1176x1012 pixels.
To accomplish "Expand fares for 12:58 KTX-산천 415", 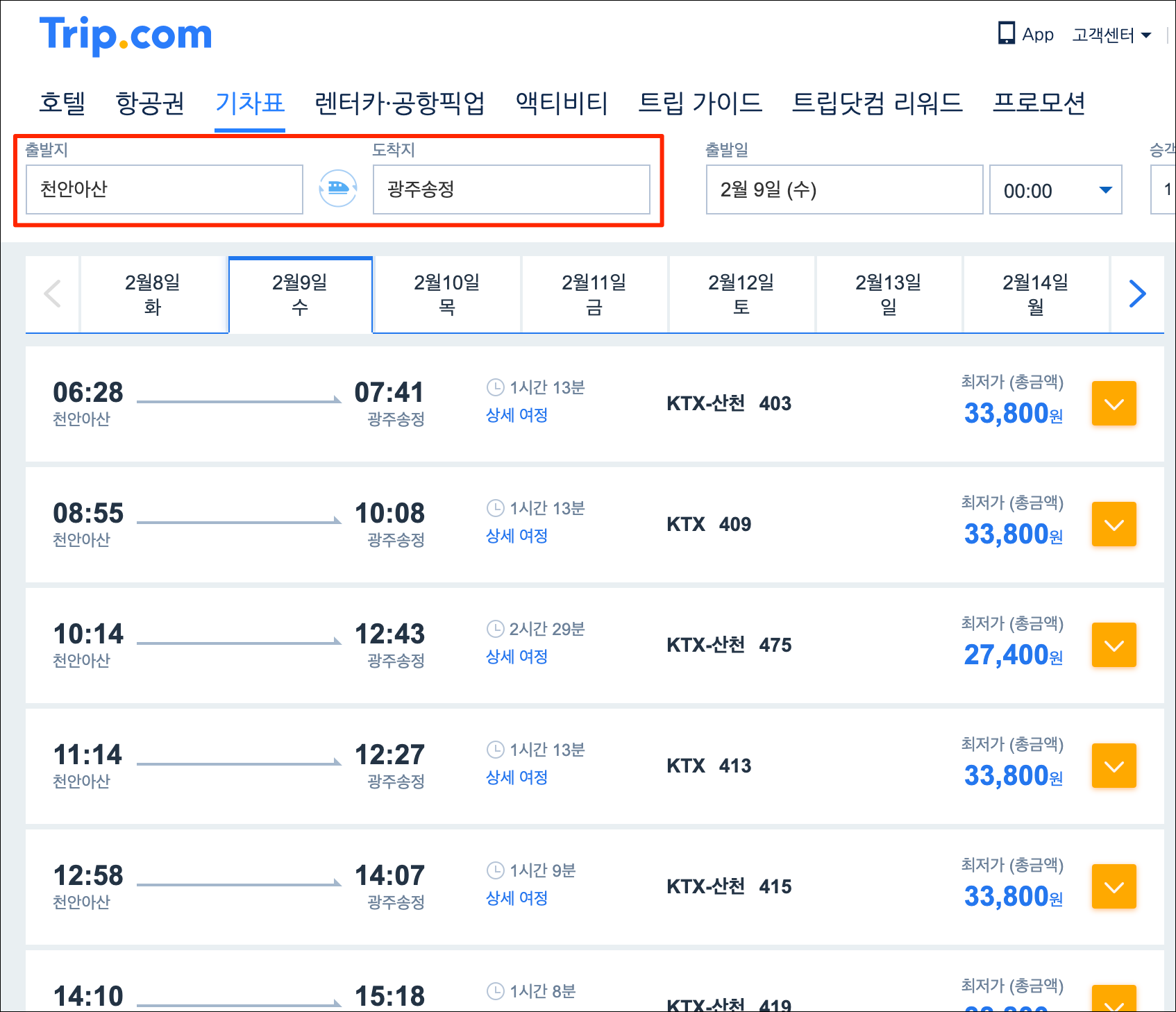I will [1114, 886].
